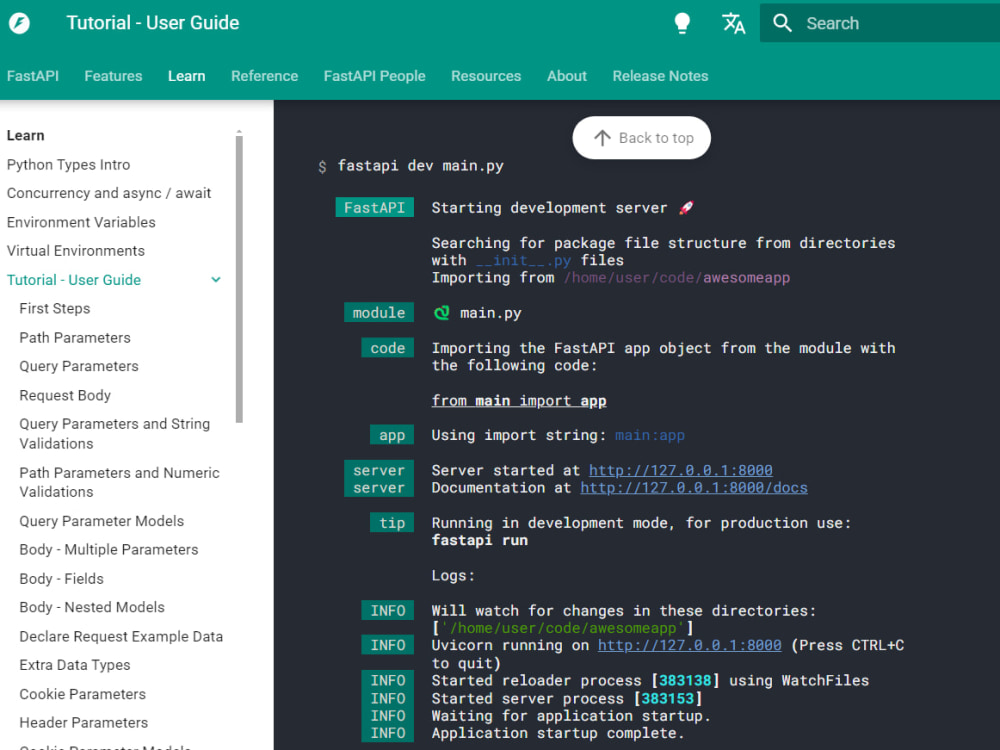Click the Tutorial - User Guide page title

point(153,23)
